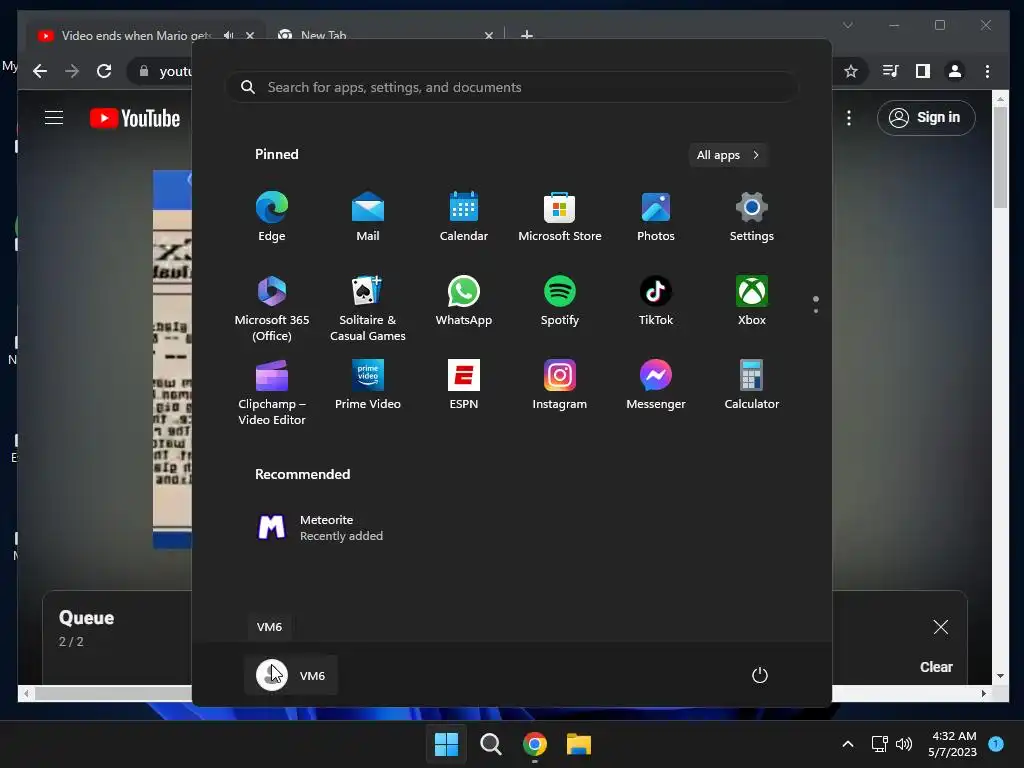
Task: Go to YouTube home via logo
Action: (135, 118)
